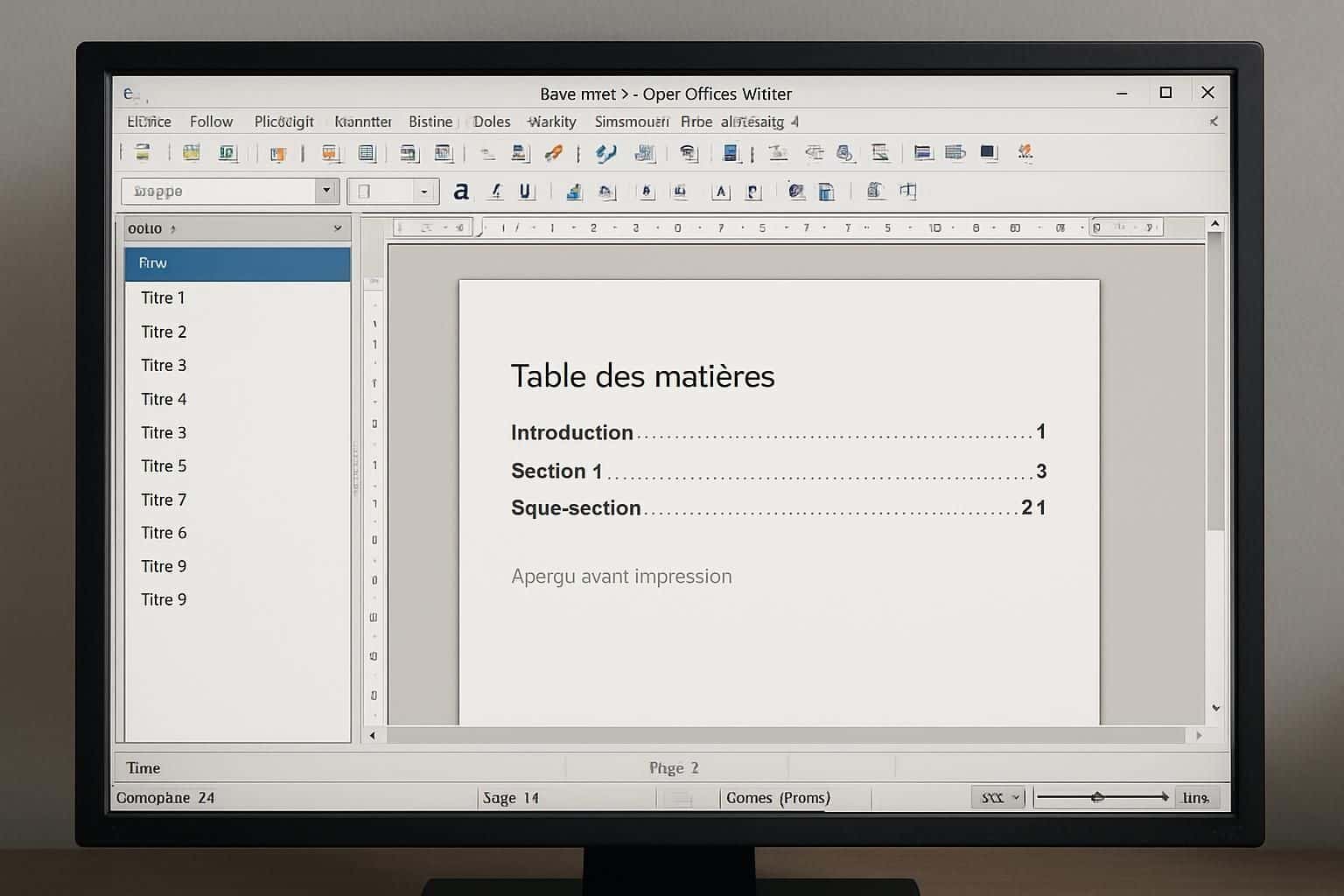This screenshot has width=1344, height=896.
Task: Open the Simsmouen menu
Action: coord(632,122)
